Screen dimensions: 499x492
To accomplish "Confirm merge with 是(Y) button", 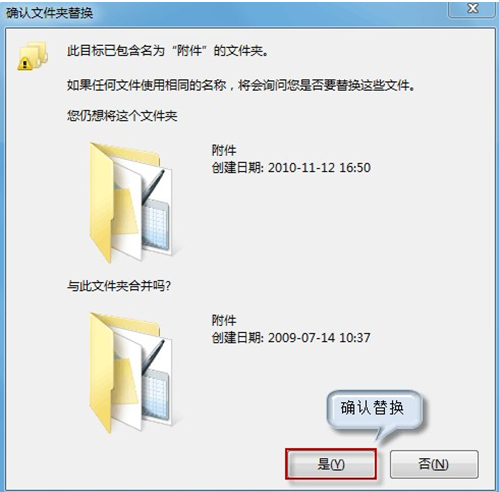I will tap(331, 464).
